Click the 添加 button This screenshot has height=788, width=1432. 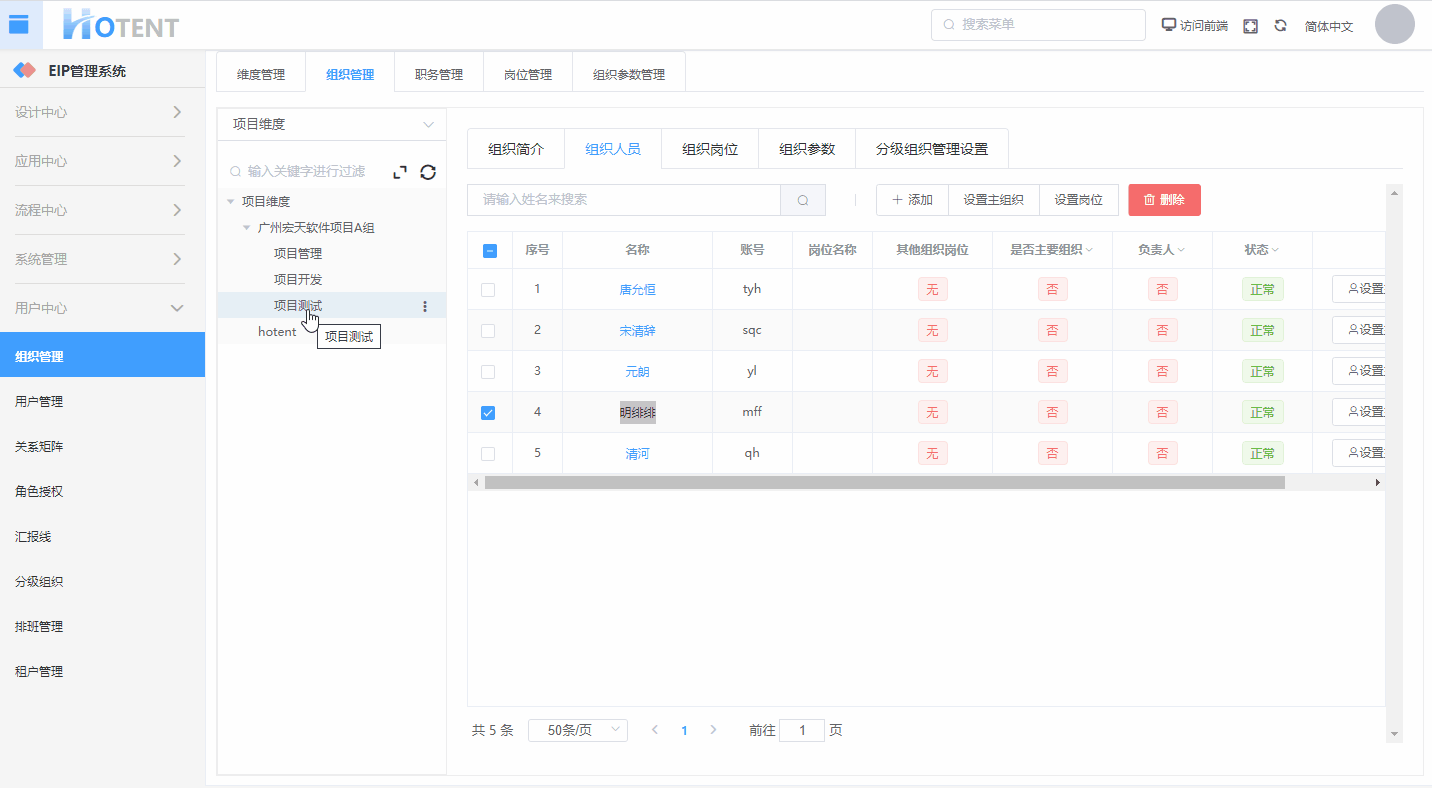[x=911, y=200]
